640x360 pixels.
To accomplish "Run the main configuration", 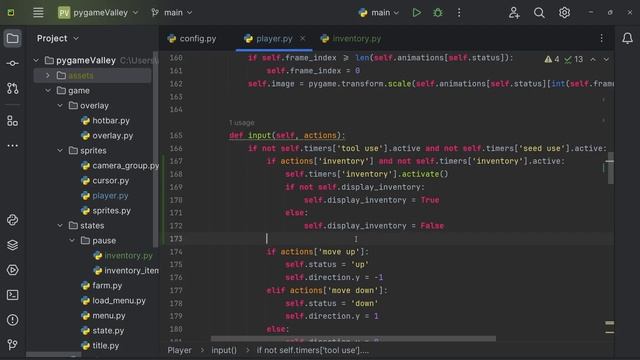I will [416, 13].
